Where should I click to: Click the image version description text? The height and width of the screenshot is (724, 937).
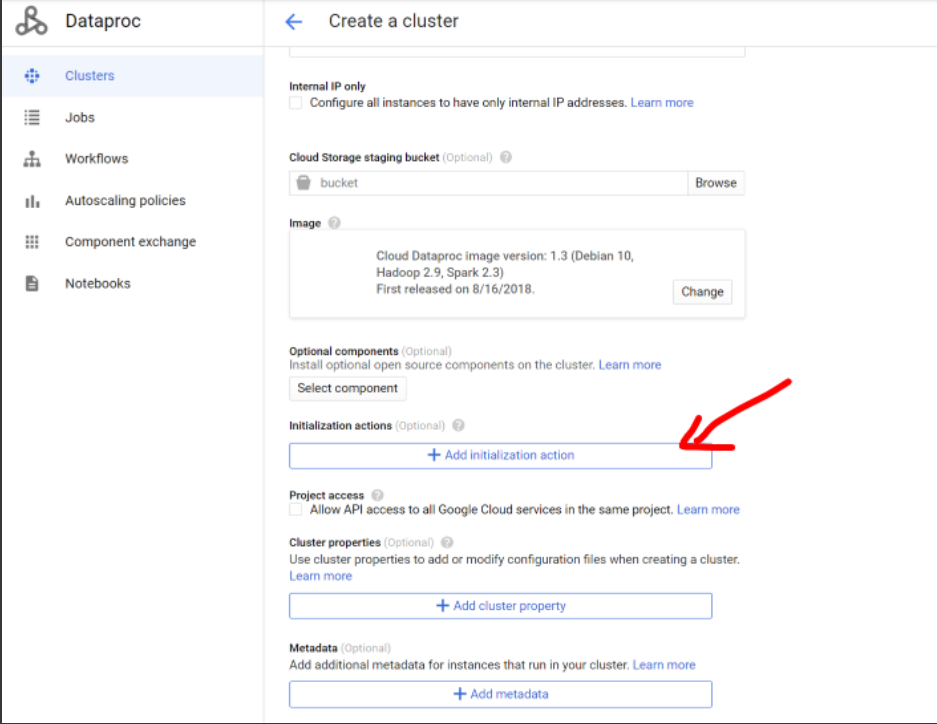[x=505, y=272]
